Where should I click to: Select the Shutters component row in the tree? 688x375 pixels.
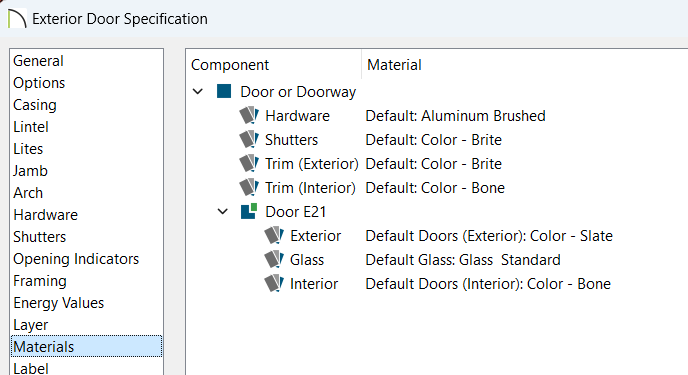point(291,140)
